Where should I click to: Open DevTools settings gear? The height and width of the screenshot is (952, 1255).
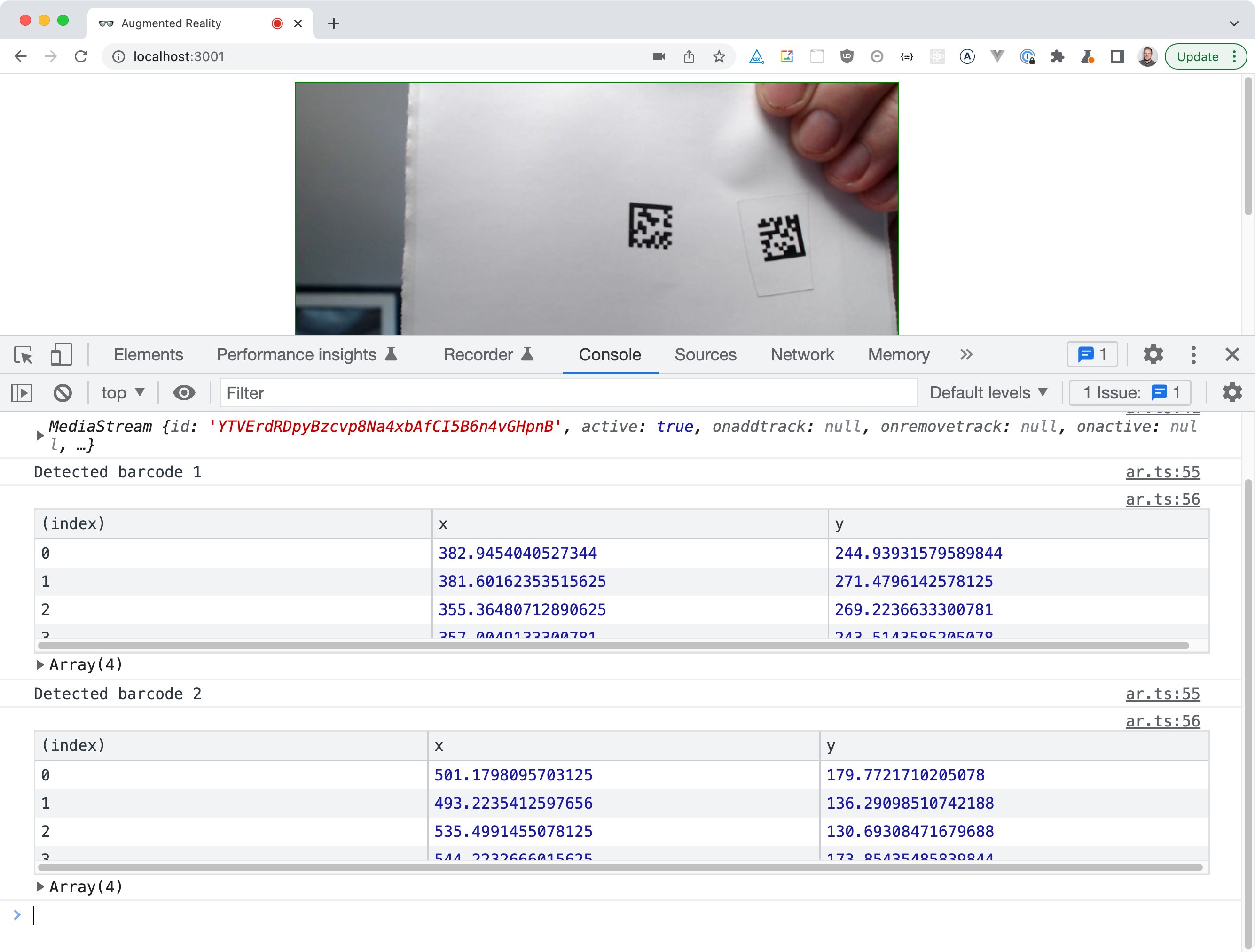(1153, 355)
